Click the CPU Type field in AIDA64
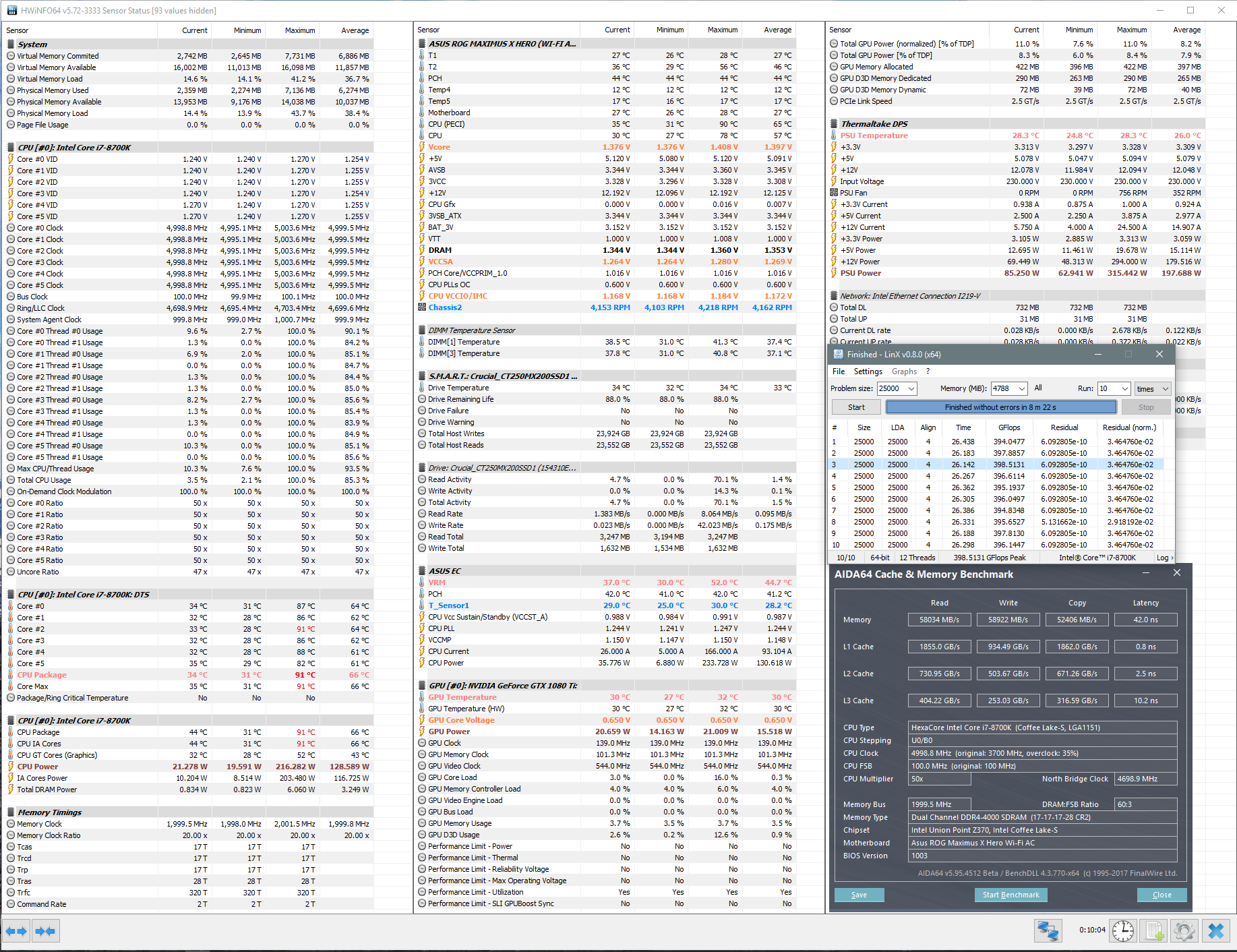 click(1043, 727)
